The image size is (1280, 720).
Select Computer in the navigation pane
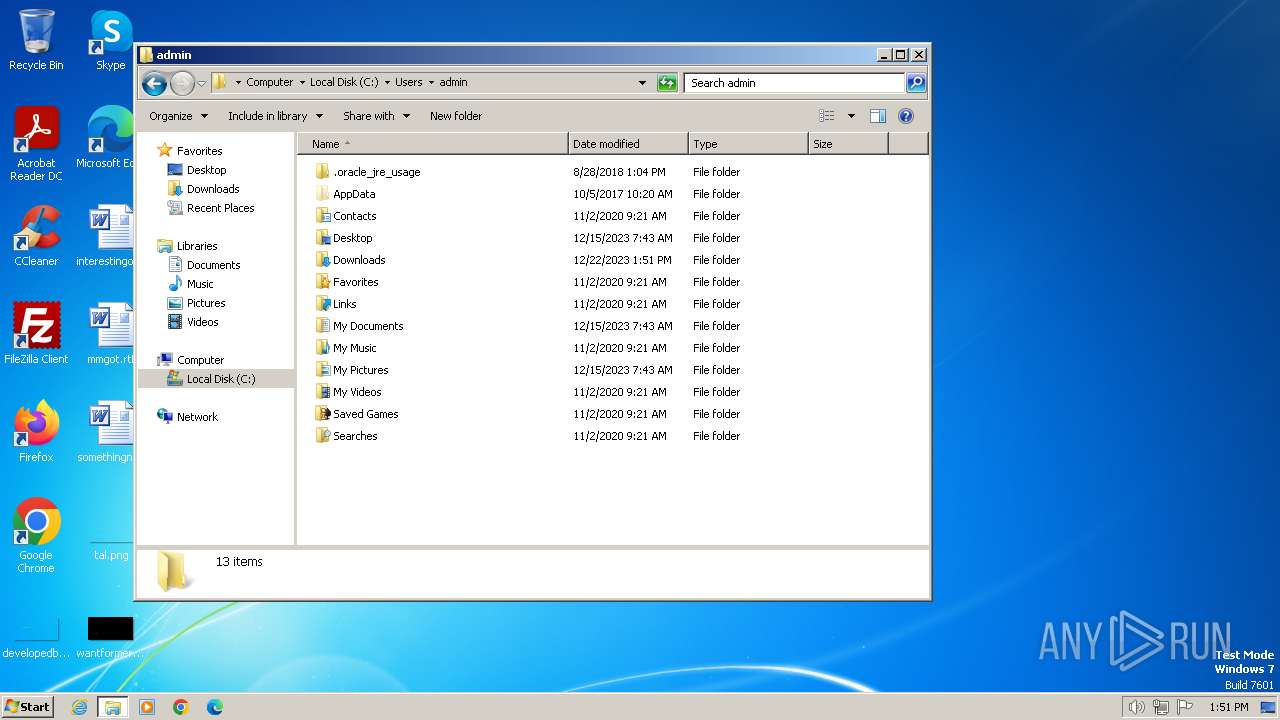click(x=200, y=360)
